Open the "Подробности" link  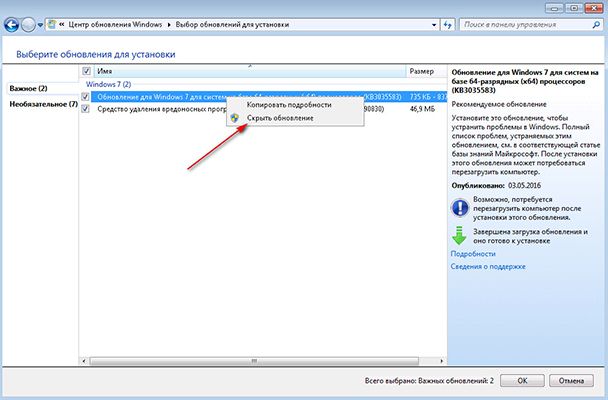473,254
